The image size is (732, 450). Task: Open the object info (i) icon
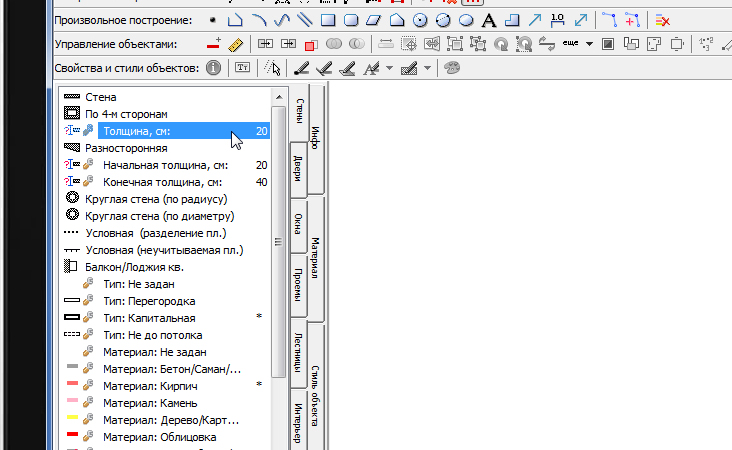click(213, 68)
